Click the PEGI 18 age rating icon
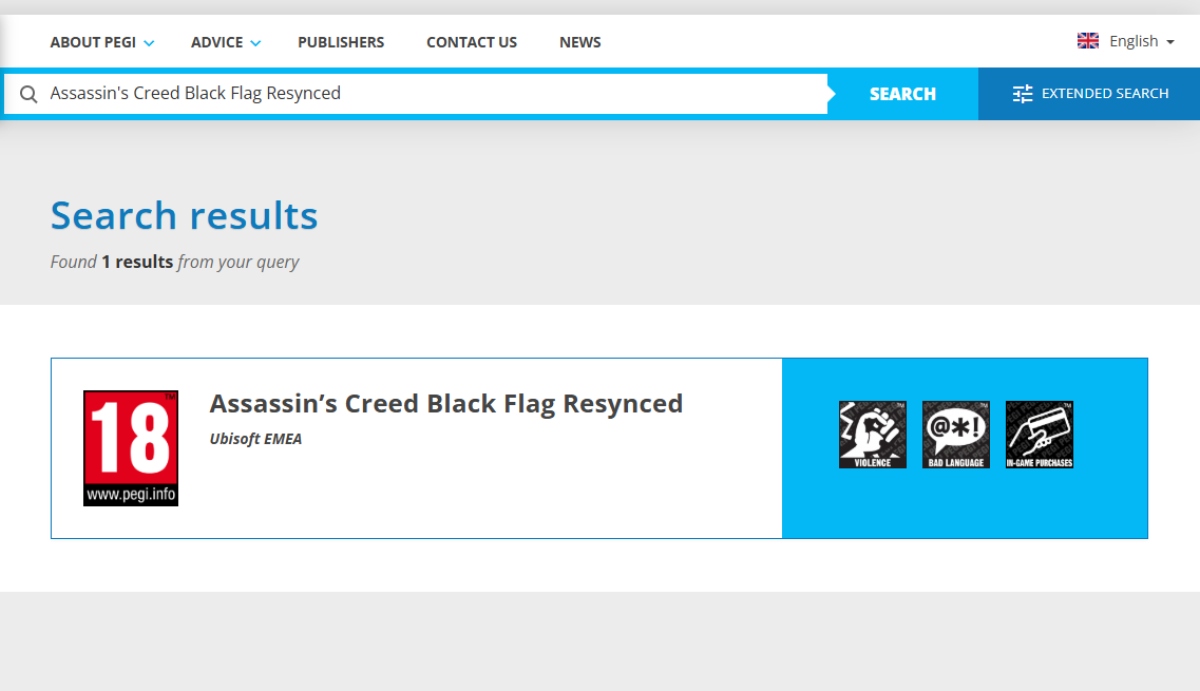The width and height of the screenshot is (1200, 691). pos(130,448)
